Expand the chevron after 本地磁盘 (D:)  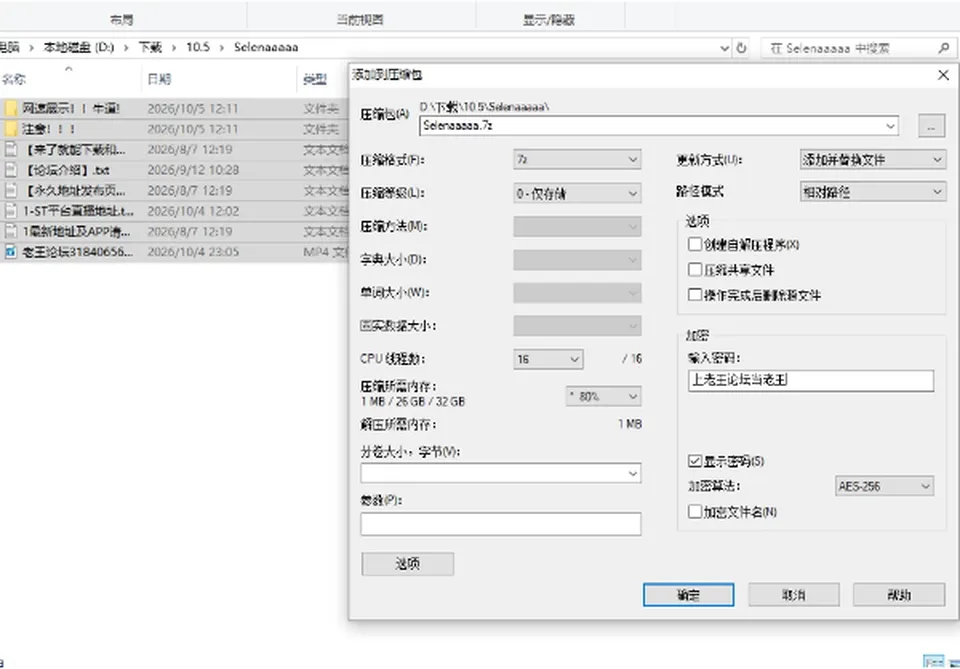pos(126,48)
